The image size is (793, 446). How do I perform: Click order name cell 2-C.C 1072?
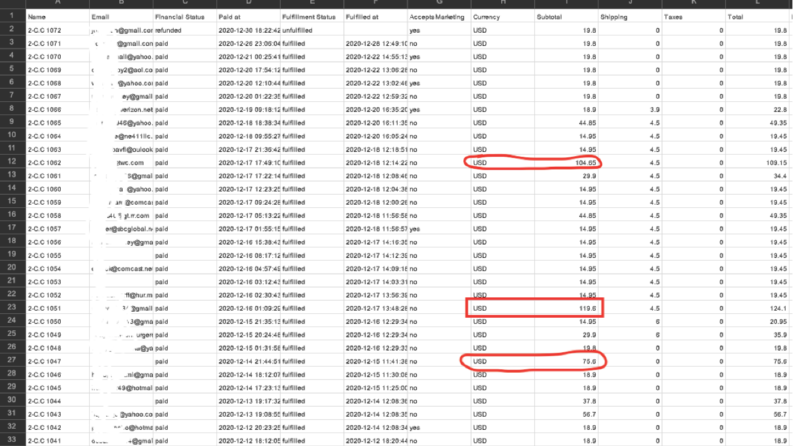[58, 30]
